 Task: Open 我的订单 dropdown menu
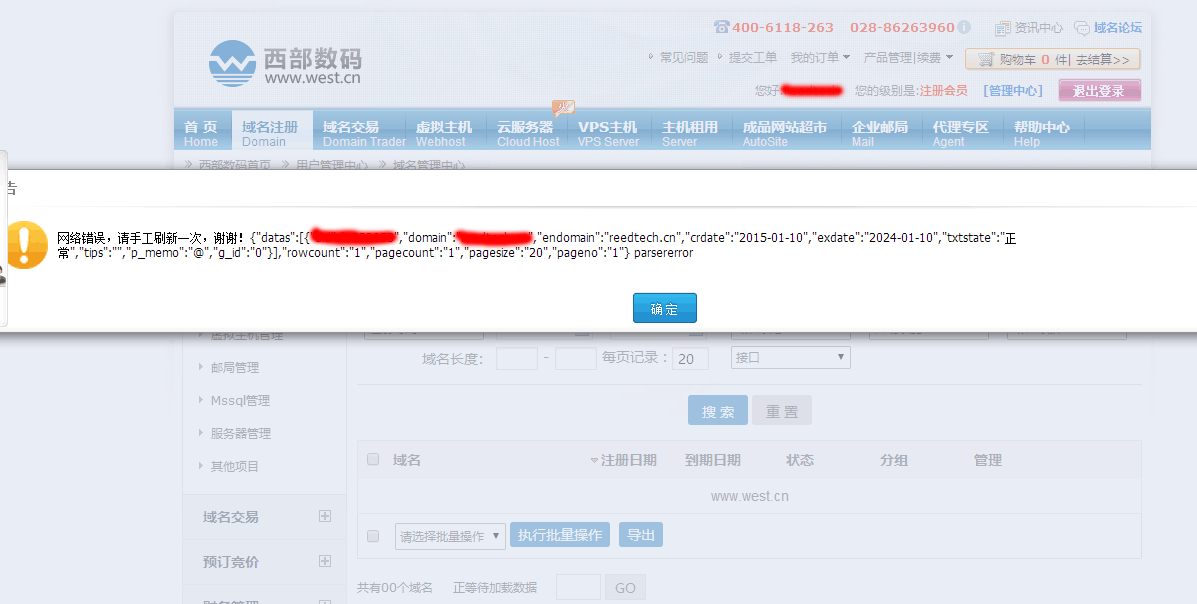tap(820, 58)
